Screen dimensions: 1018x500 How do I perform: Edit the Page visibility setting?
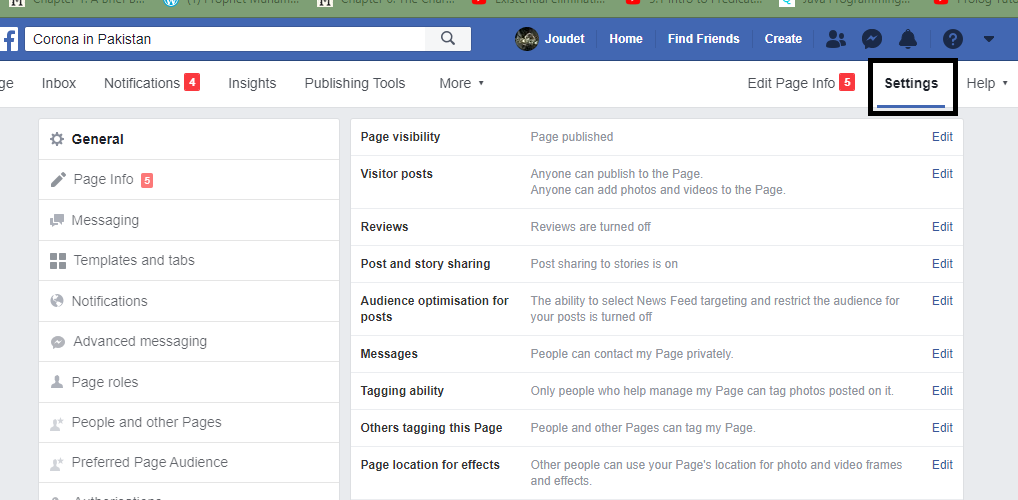pyautogui.click(x=943, y=137)
